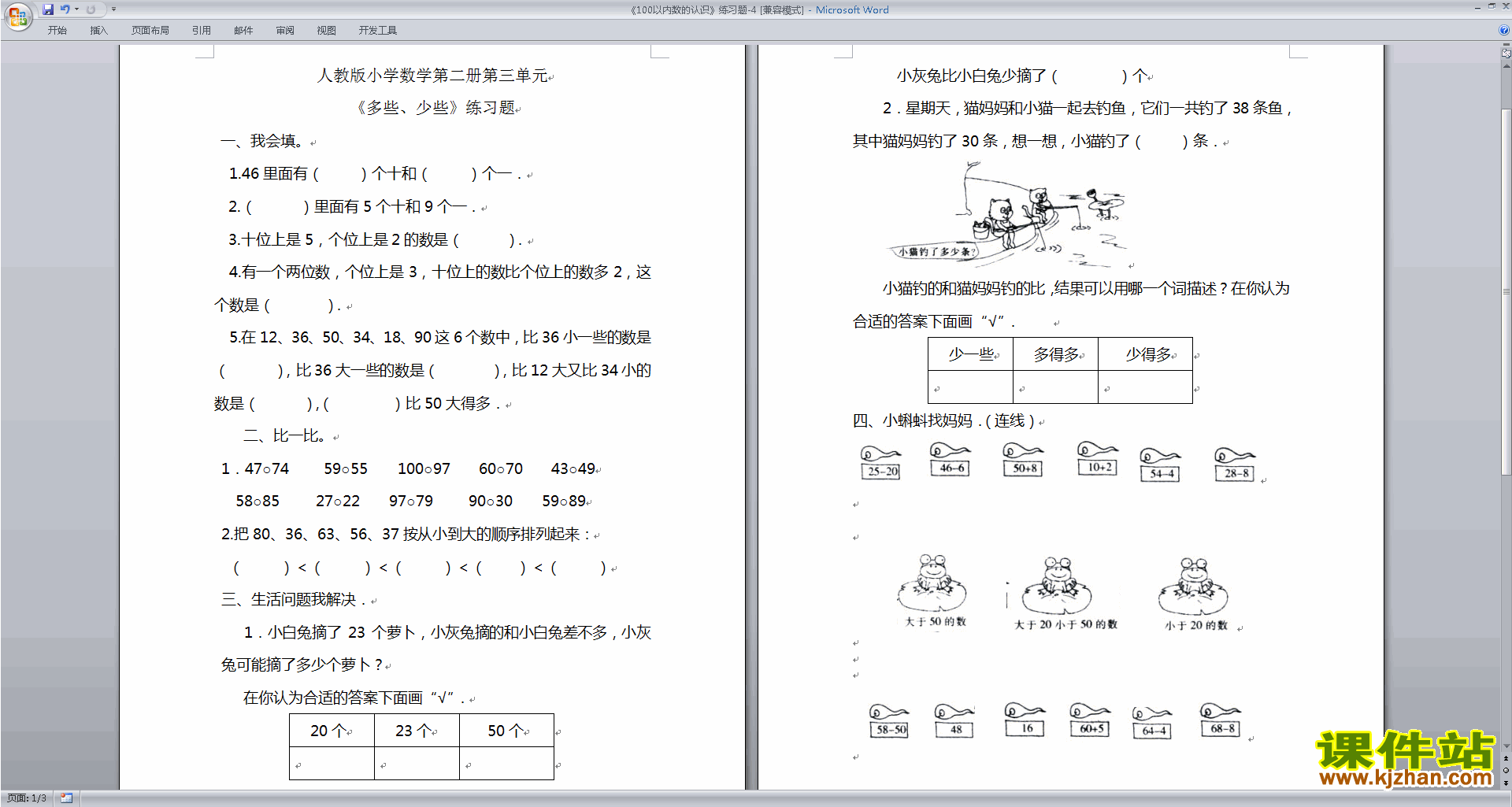
Task: Open the 邮件 ribbon tab
Action: (x=243, y=31)
